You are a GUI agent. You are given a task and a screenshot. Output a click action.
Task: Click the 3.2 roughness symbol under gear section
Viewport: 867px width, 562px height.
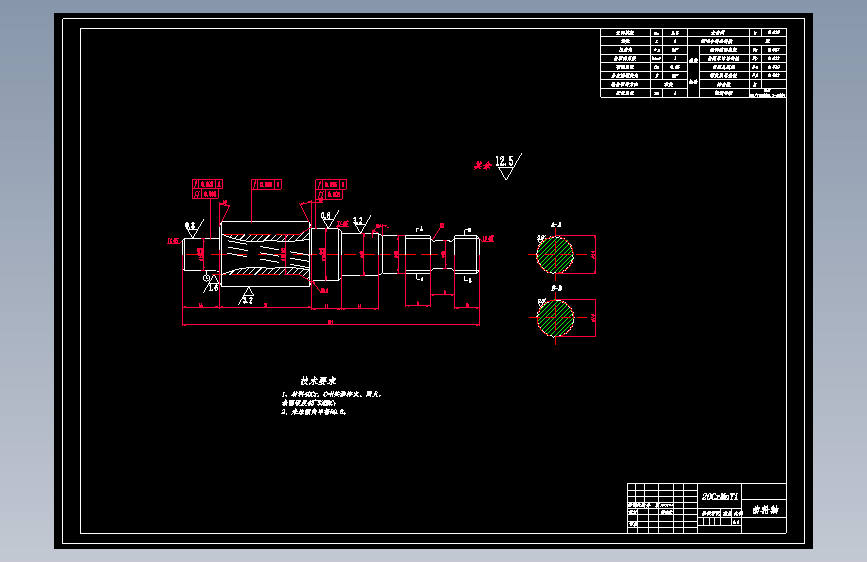coord(247,296)
